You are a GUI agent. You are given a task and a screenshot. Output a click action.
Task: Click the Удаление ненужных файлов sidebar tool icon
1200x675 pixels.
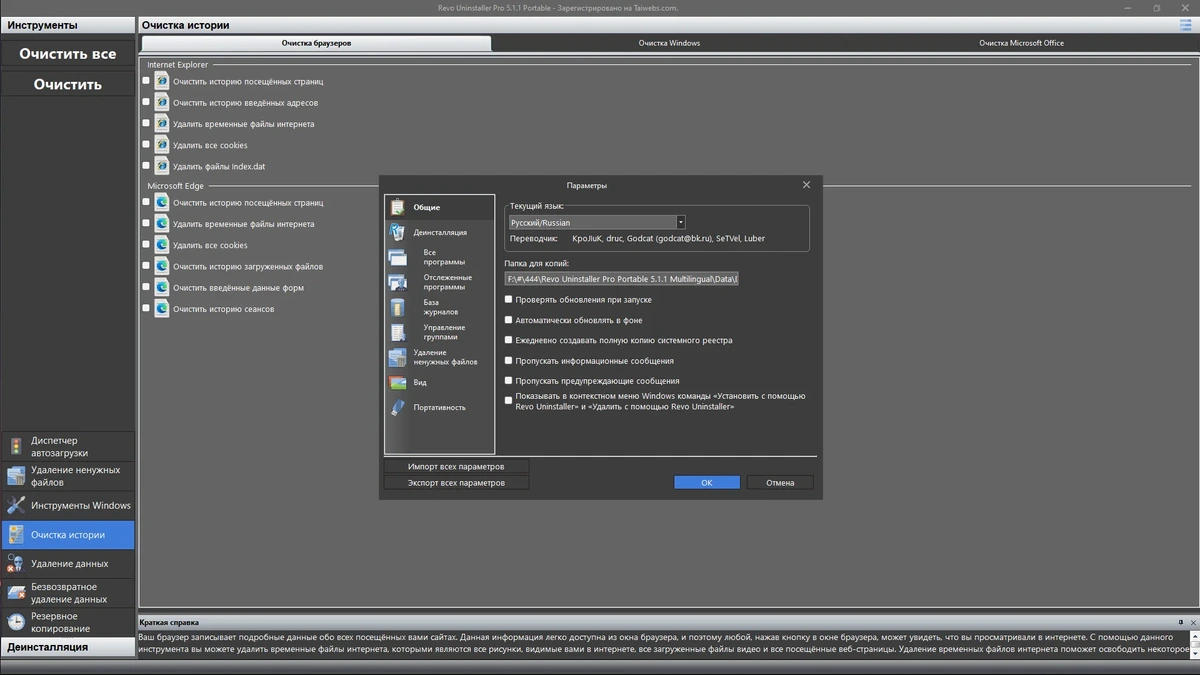pyautogui.click(x=16, y=476)
